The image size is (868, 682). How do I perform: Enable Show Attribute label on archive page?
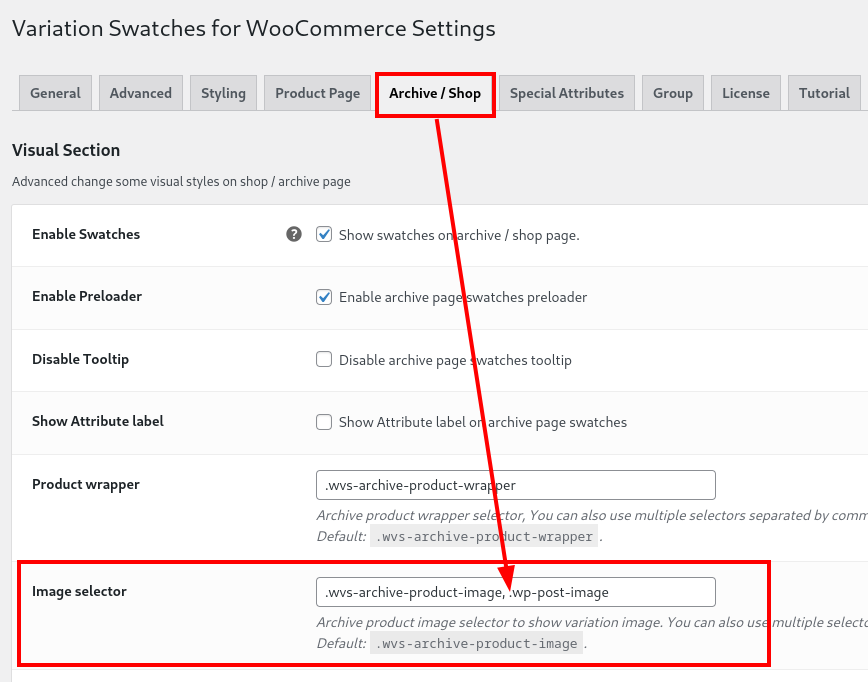click(324, 422)
